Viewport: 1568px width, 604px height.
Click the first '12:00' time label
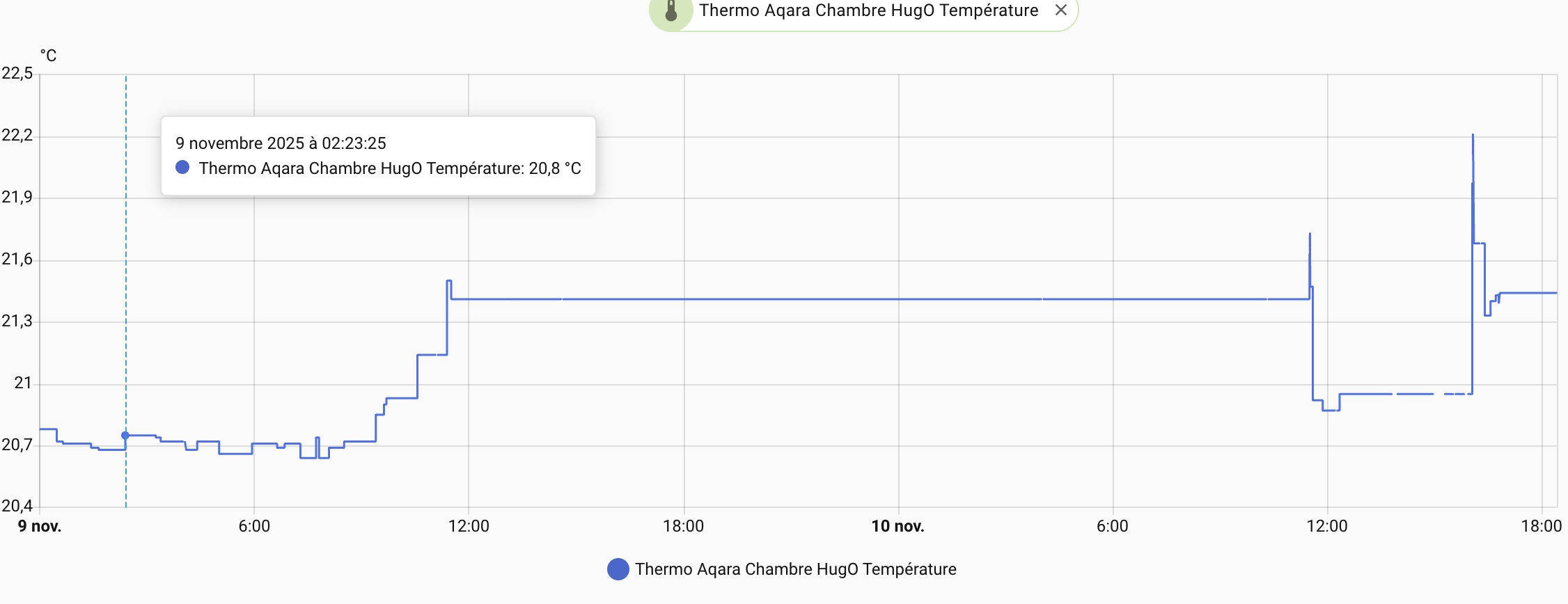coord(469,526)
